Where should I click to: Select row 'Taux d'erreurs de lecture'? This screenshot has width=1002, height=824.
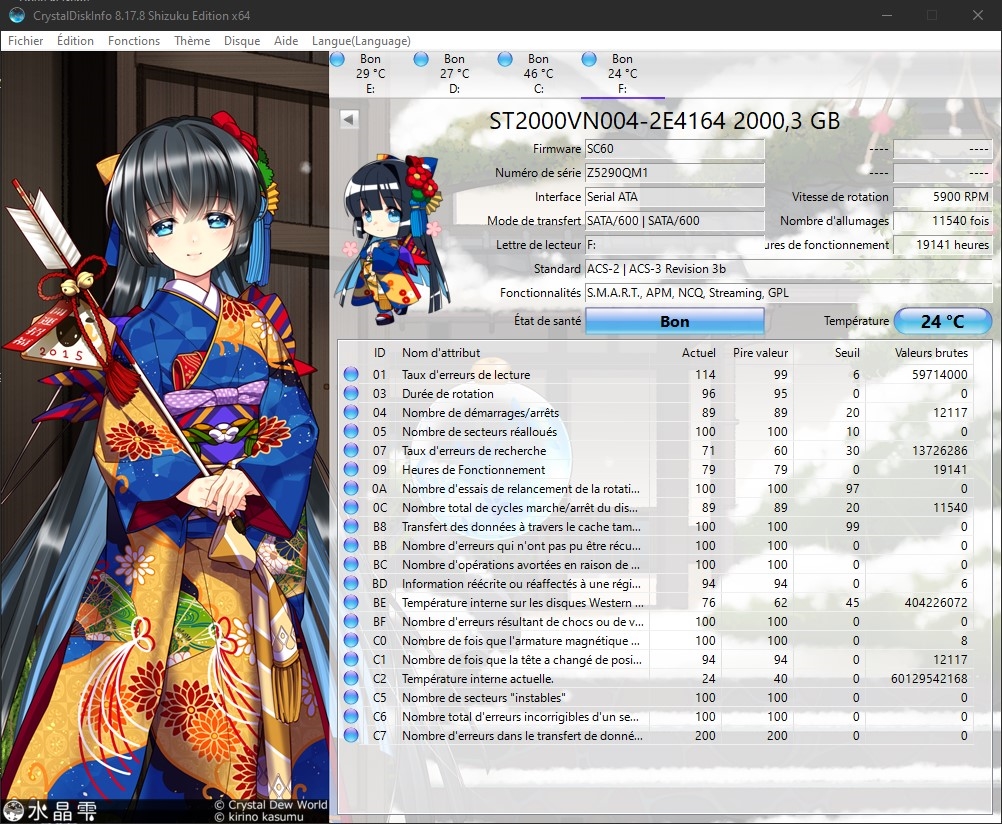[656, 375]
